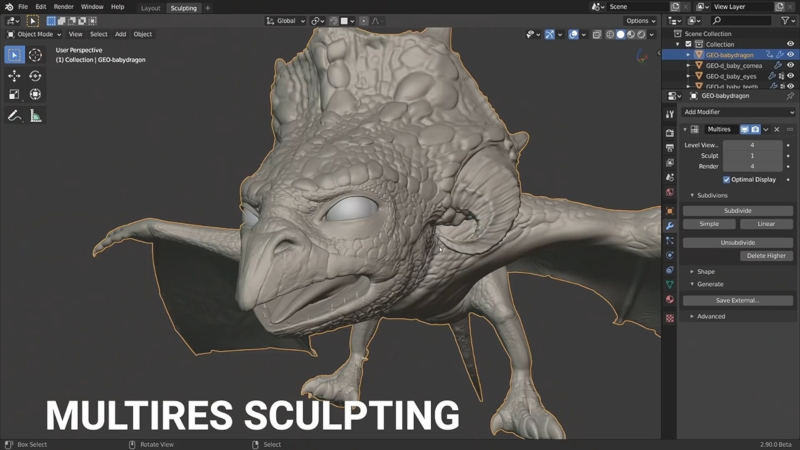This screenshot has width=800, height=450.
Task: Open the Object Mode dropdown
Action: (x=34, y=34)
